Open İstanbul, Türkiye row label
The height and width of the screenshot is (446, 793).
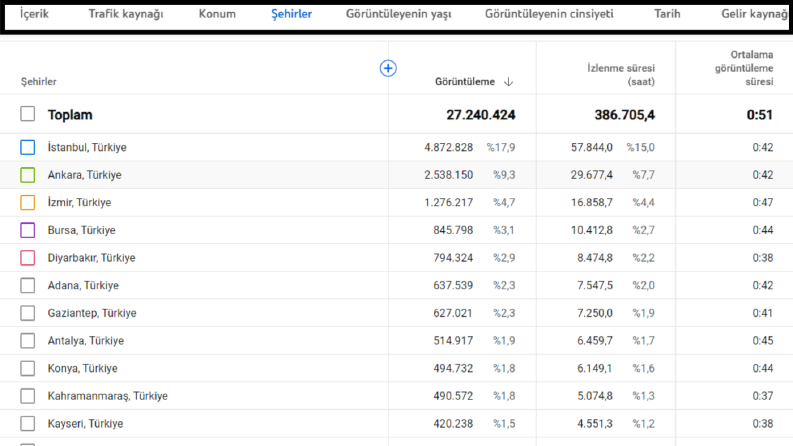[x=87, y=147]
